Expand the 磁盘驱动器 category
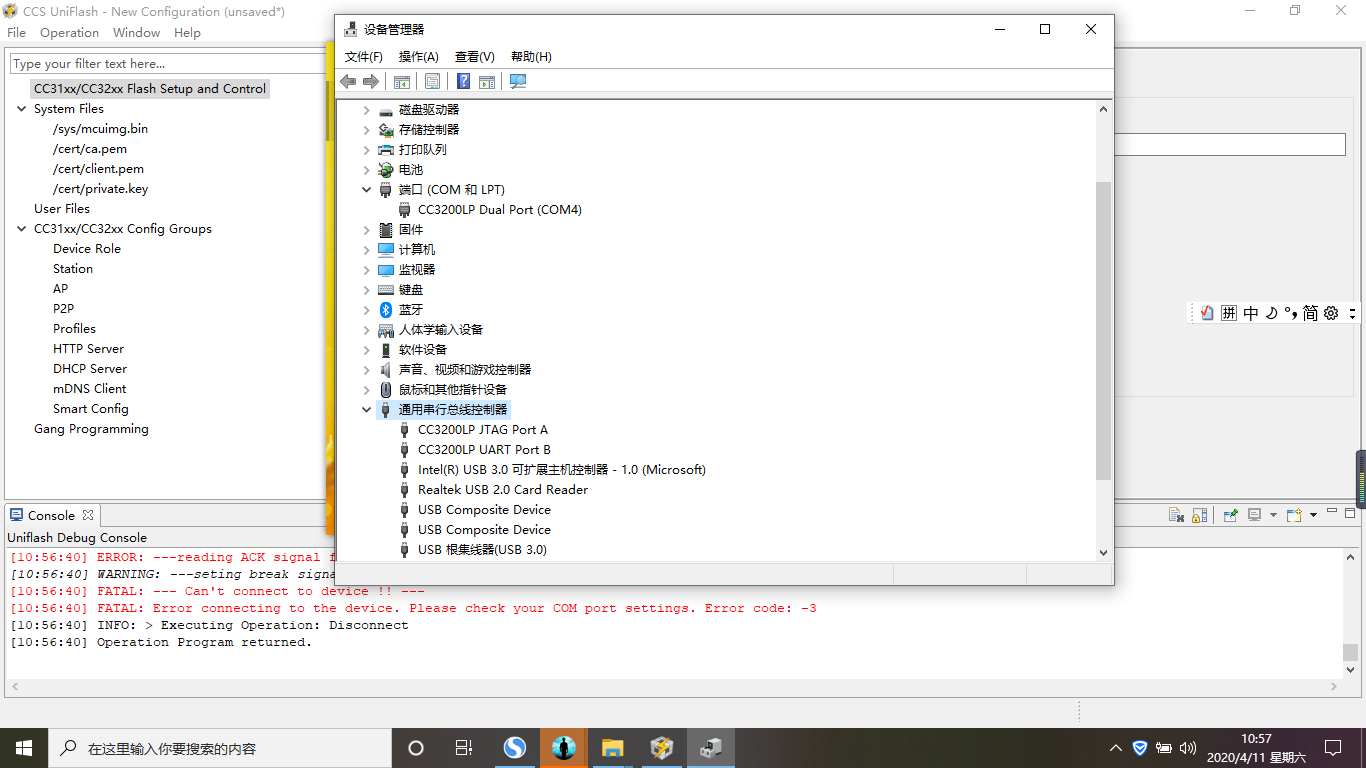 [367, 110]
